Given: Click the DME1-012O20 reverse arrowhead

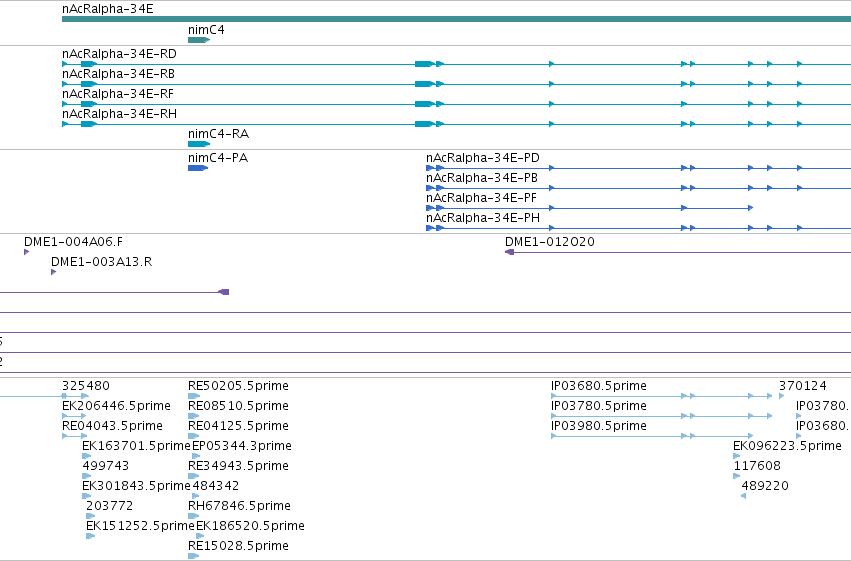Looking at the screenshot, I should [x=509, y=252].
